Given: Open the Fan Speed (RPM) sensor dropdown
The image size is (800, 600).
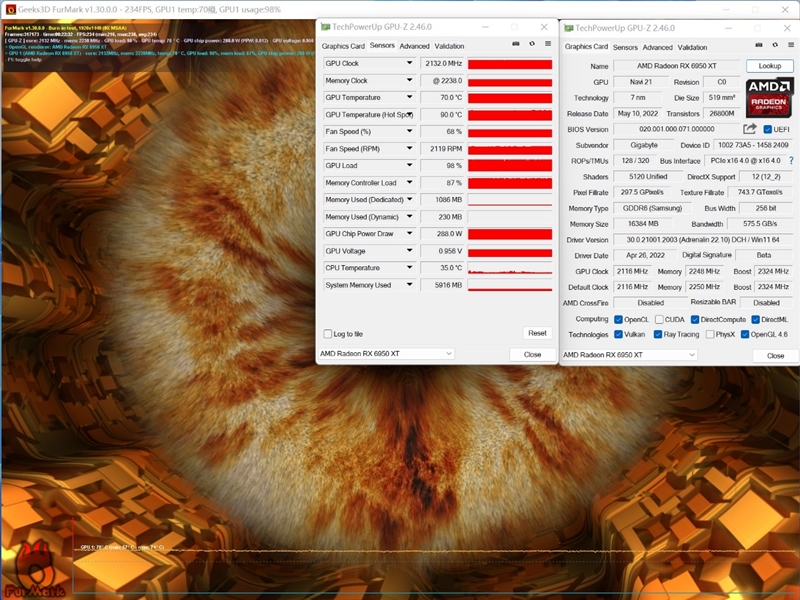Looking at the screenshot, I should pos(409,148).
